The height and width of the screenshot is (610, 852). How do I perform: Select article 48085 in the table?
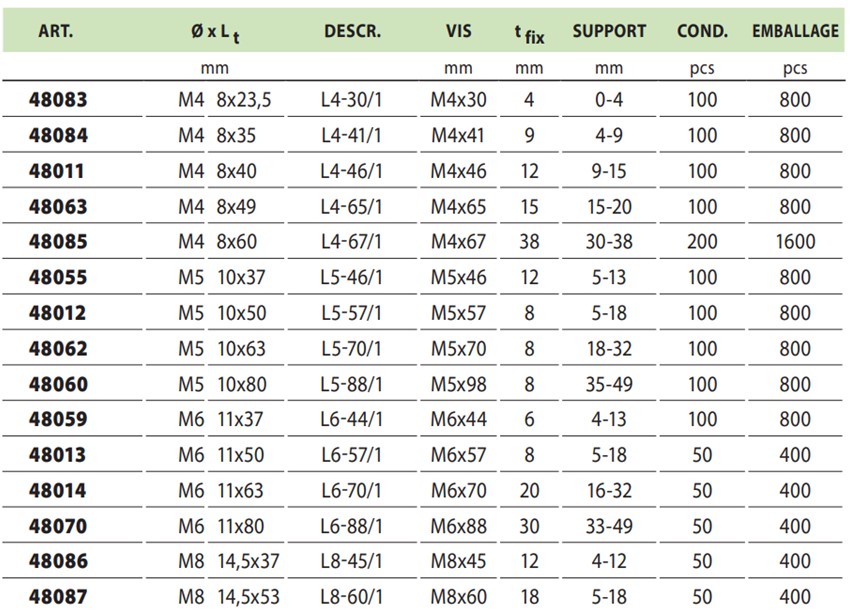[58, 242]
